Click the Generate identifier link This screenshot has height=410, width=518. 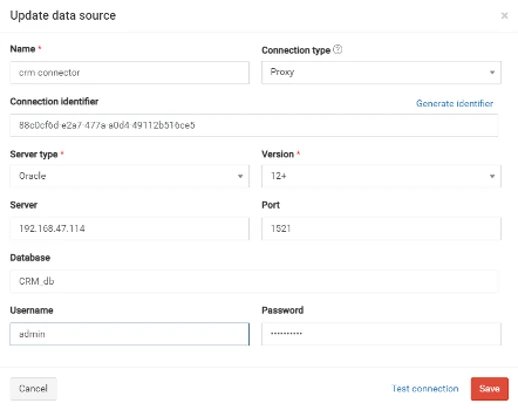[x=455, y=103]
